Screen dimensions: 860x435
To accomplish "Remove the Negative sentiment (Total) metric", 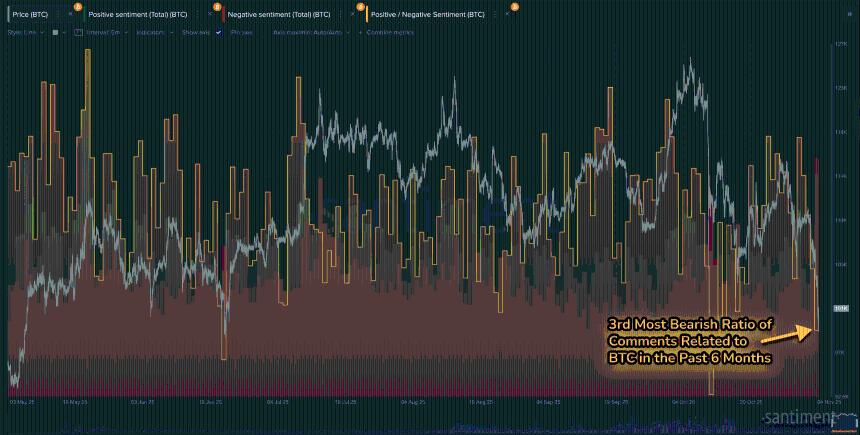I will click(x=352, y=15).
